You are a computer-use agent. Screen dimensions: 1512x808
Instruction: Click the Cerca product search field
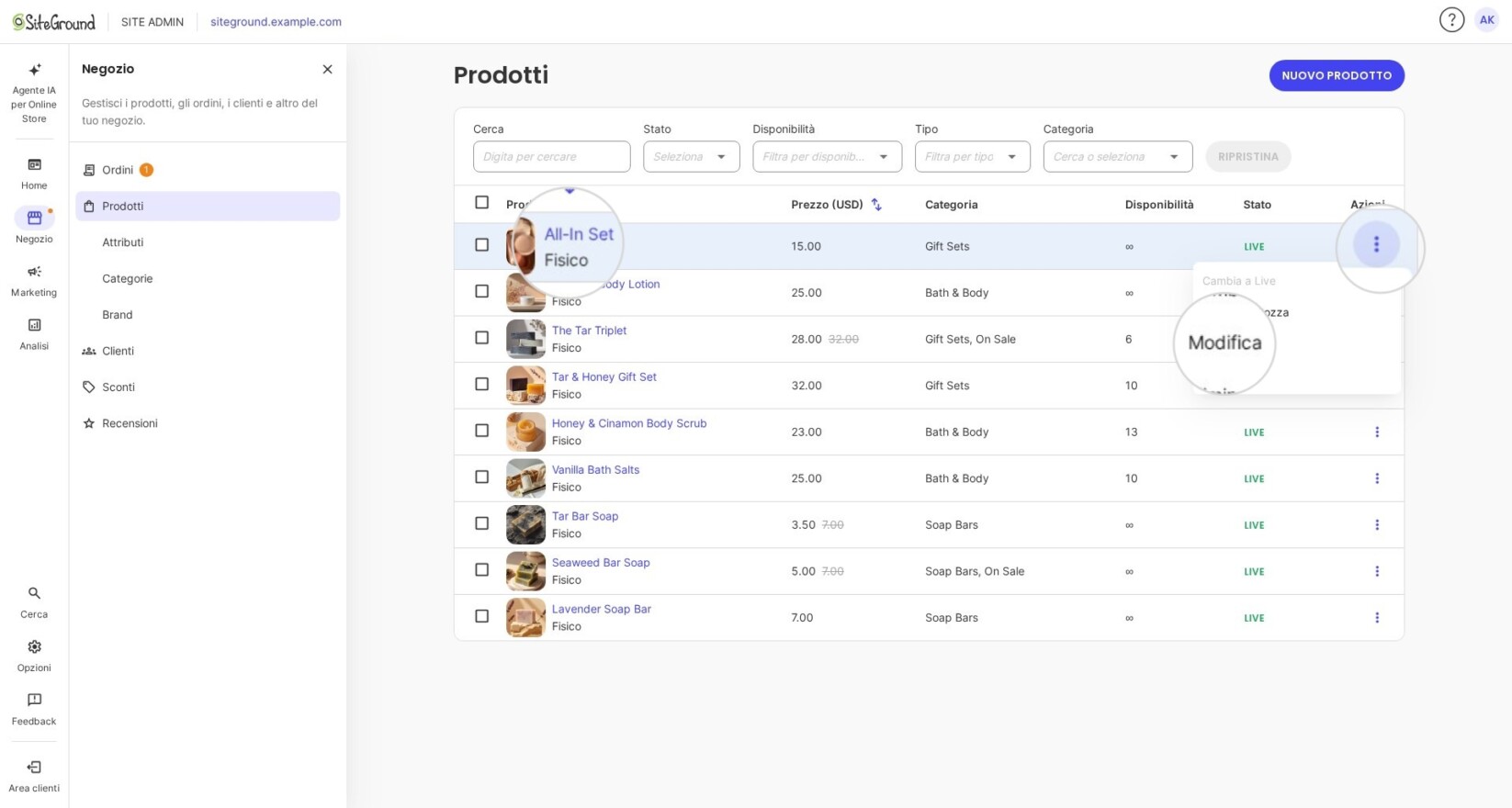coord(551,156)
